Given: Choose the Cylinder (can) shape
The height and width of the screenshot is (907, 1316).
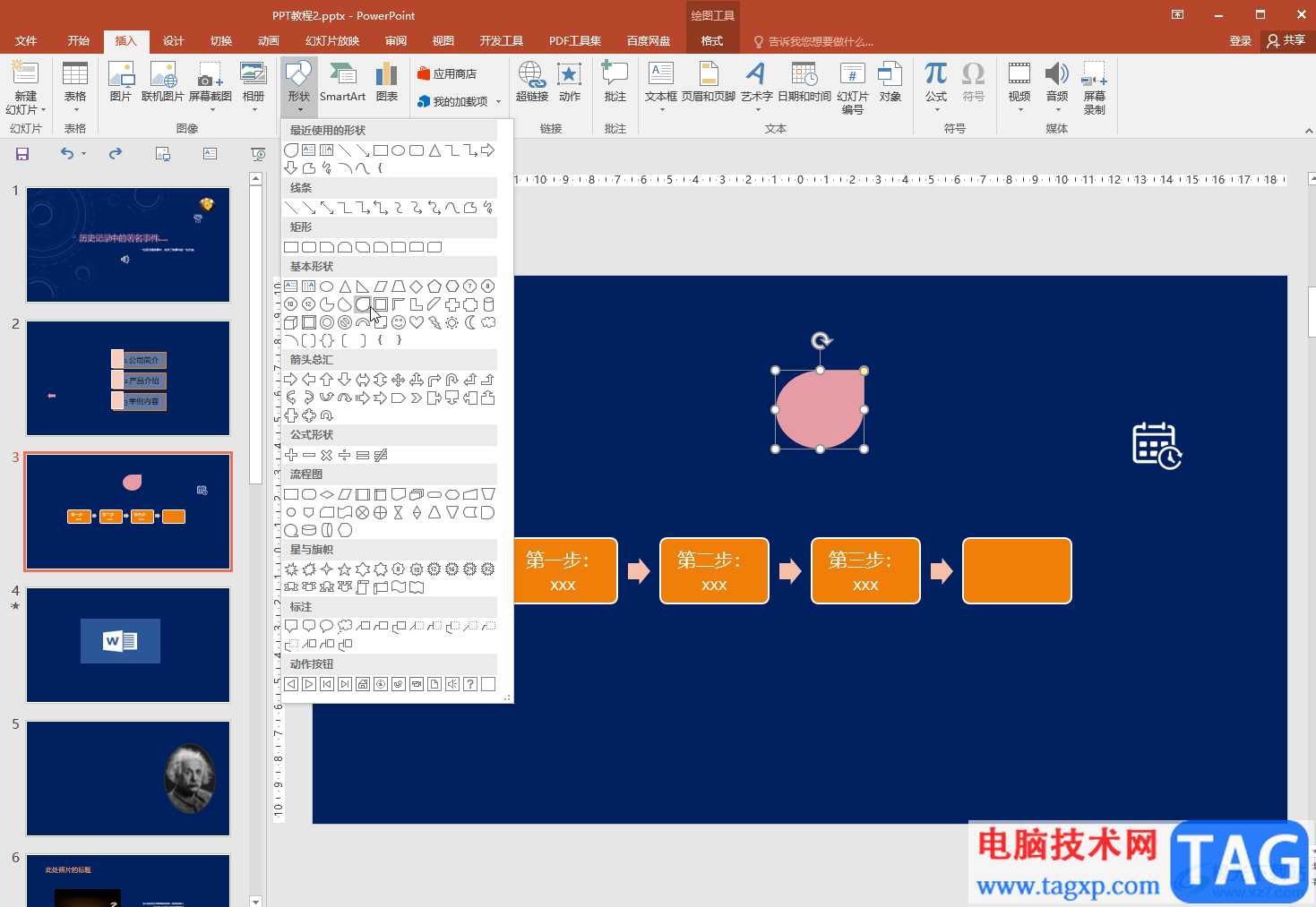Looking at the screenshot, I should [x=488, y=304].
